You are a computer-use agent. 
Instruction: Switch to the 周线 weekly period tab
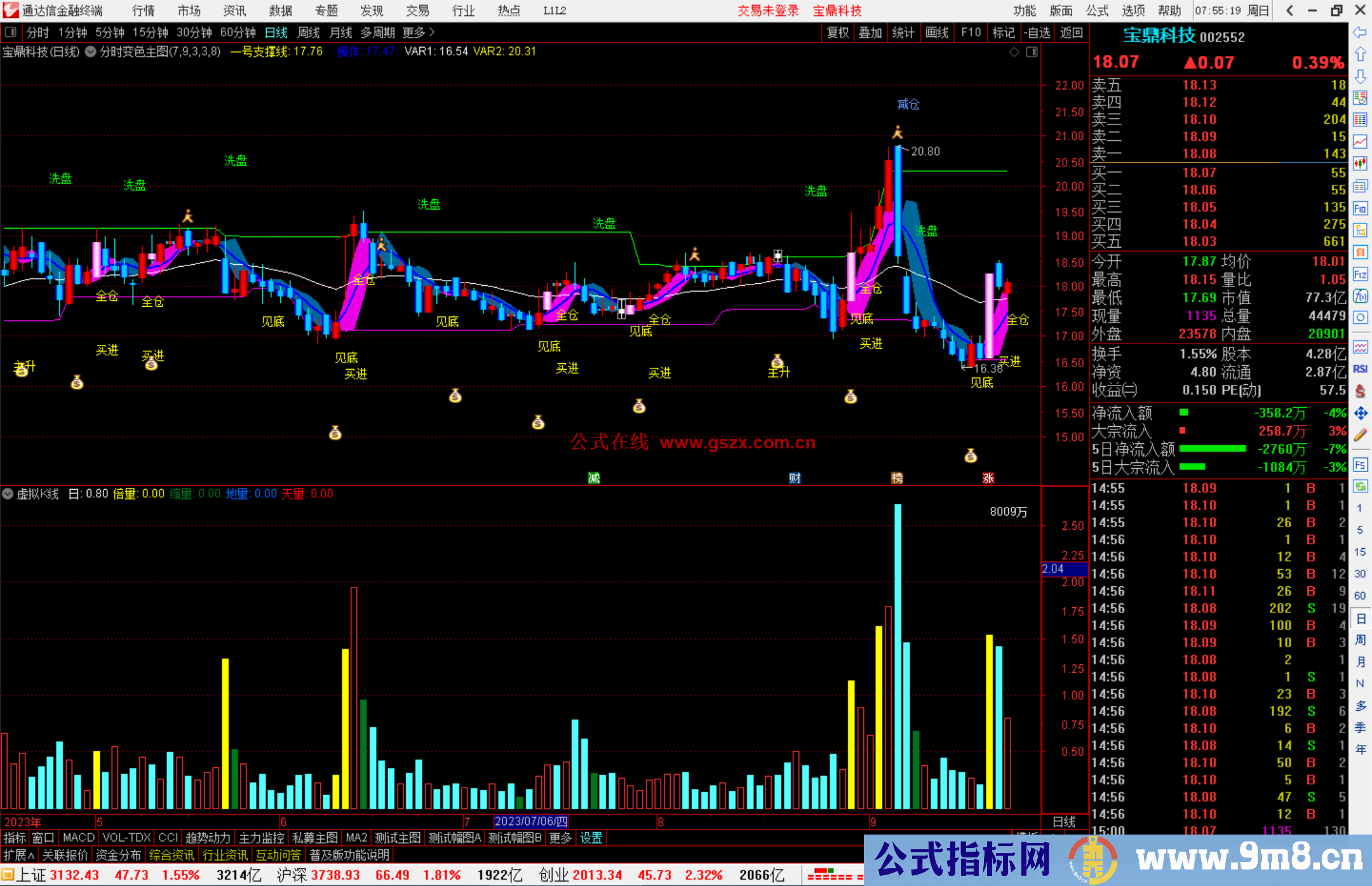tap(309, 32)
